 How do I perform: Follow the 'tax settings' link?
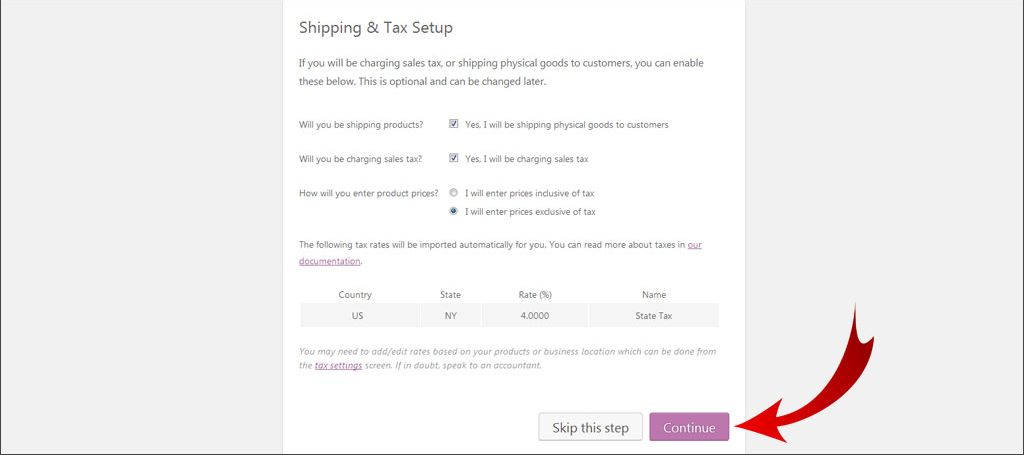[x=338, y=366]
